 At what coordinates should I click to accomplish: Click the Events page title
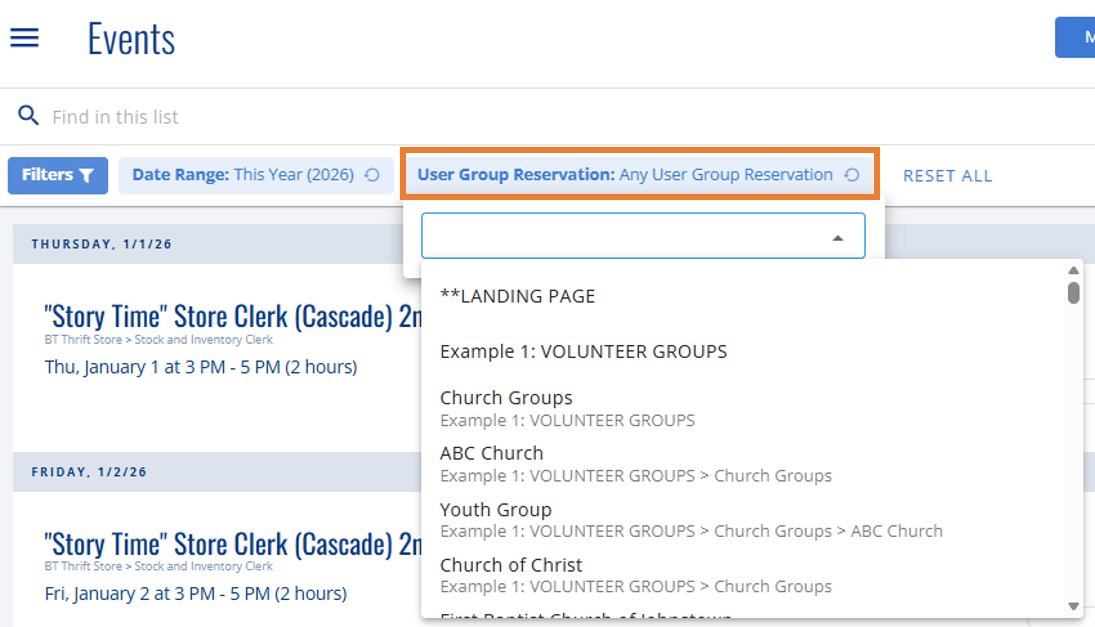point(131,38)
